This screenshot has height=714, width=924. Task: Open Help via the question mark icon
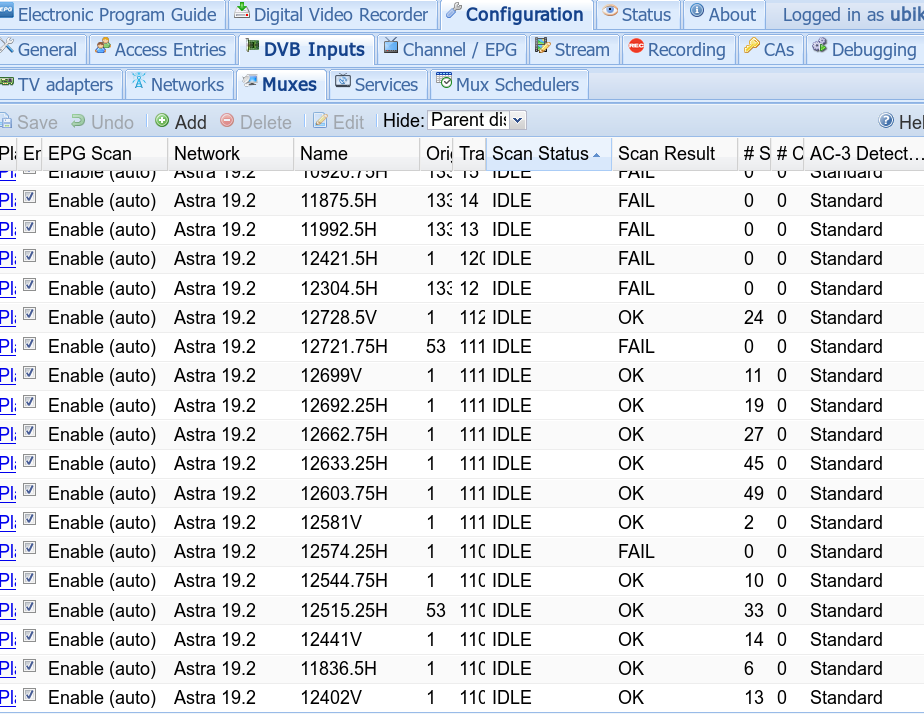coord(886,121)
